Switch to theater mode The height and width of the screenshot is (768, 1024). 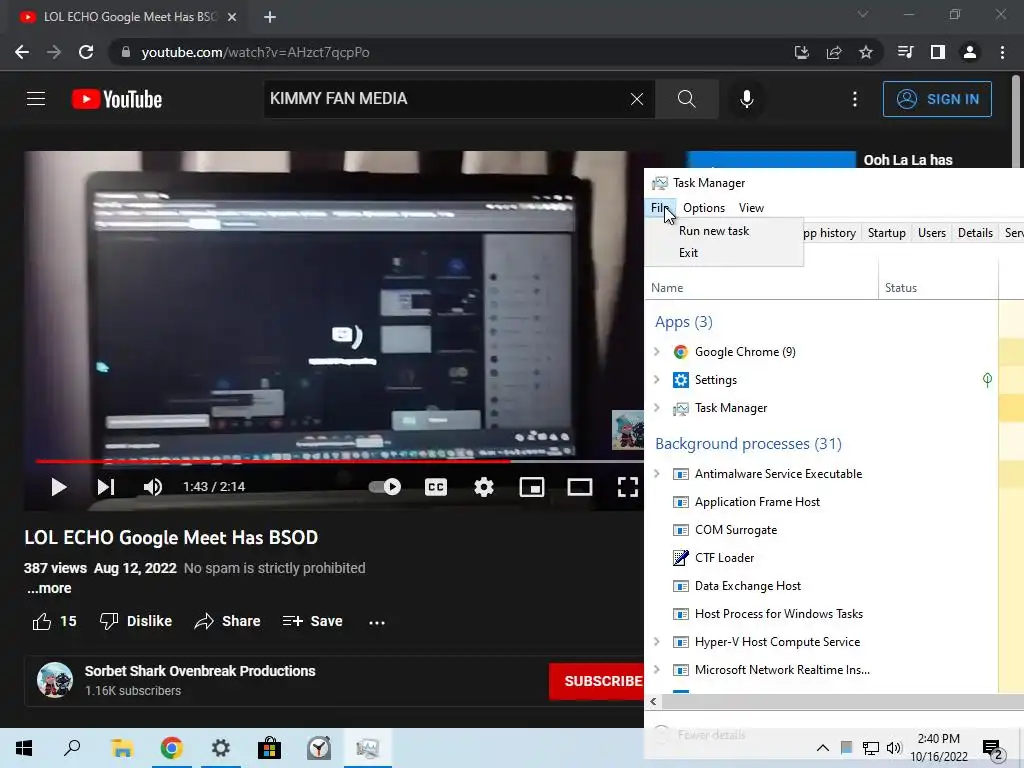click(580, 487)
